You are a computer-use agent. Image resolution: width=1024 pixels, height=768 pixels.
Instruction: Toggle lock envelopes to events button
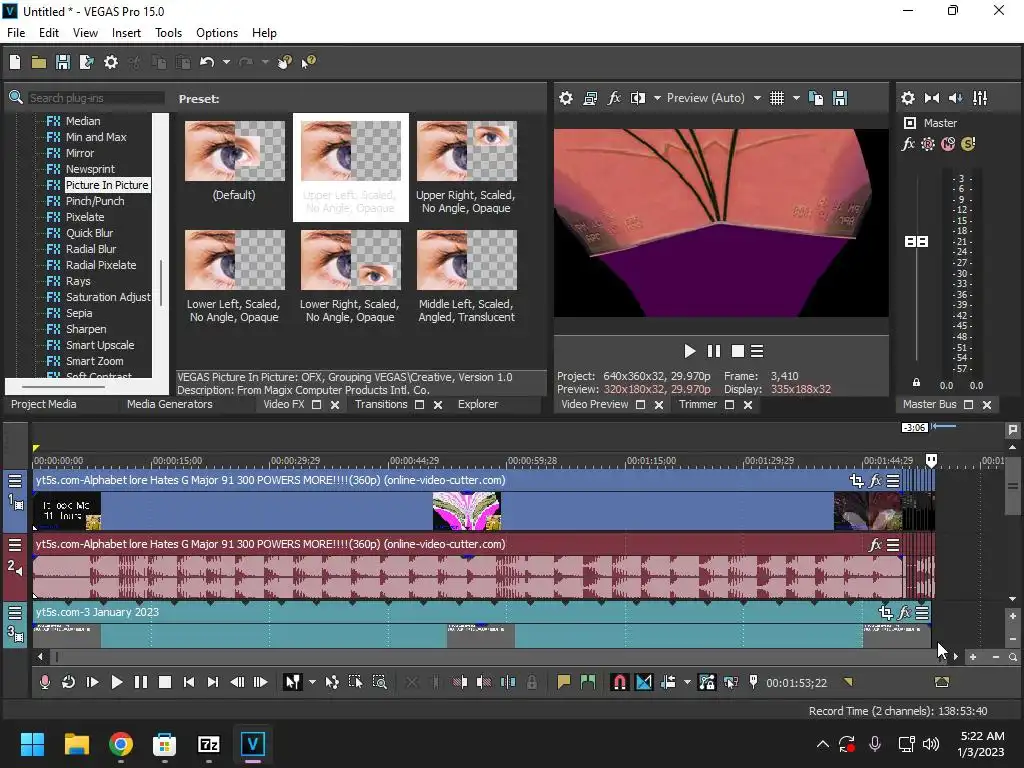[x=707, y=682]
